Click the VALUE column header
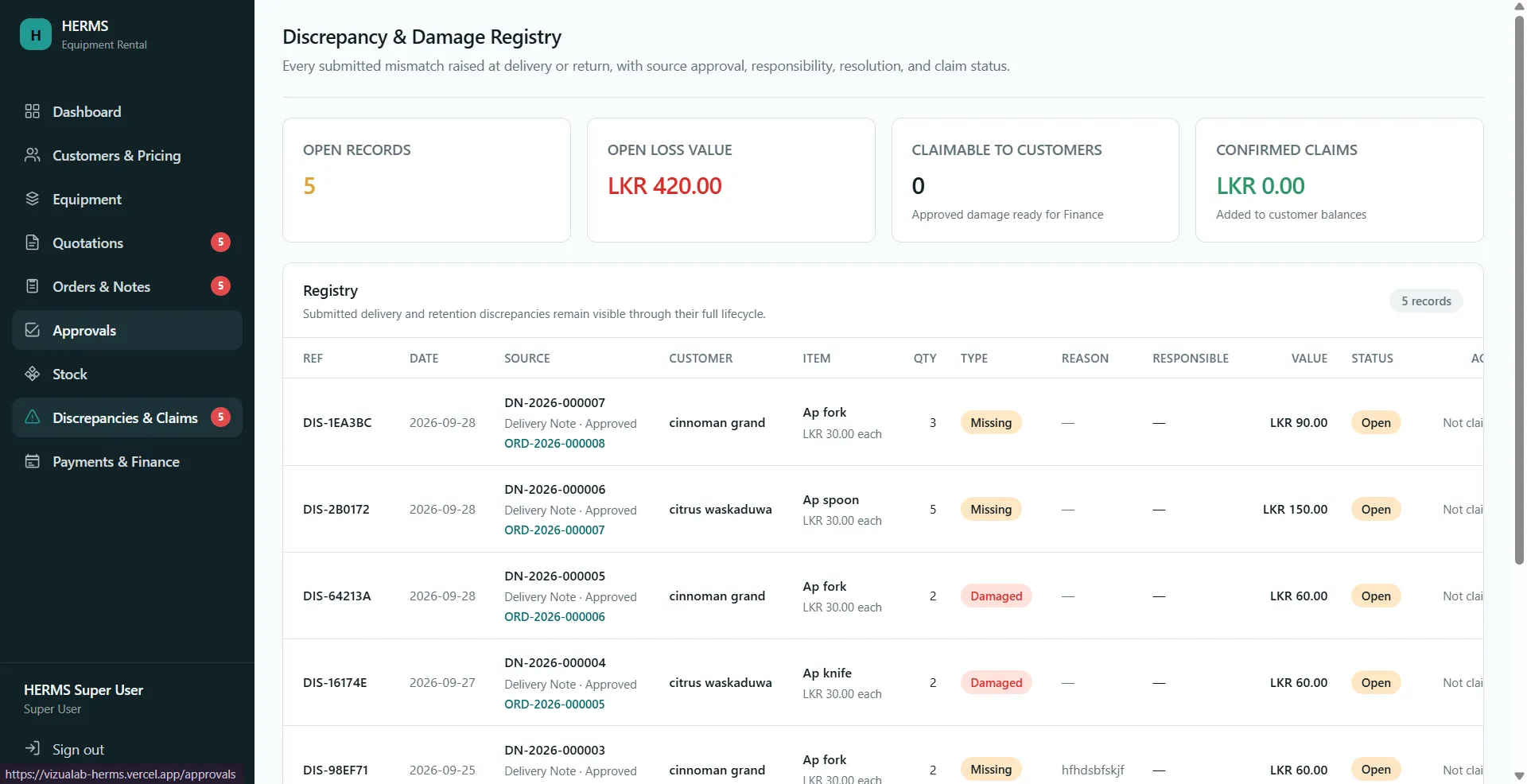Screen dimensions: 1527x784 [x=1309, y=359]
